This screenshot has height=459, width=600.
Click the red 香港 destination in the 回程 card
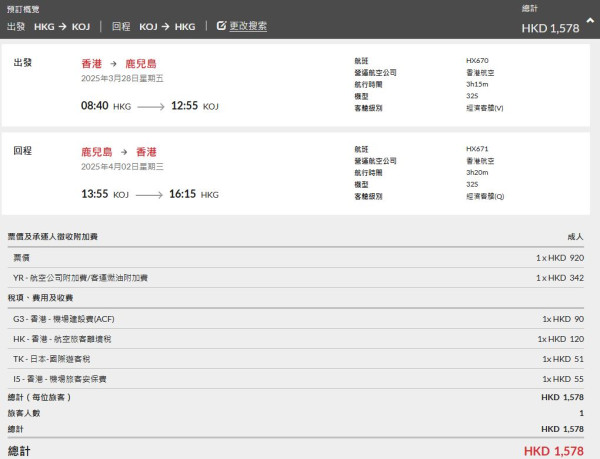pos(147,152)
